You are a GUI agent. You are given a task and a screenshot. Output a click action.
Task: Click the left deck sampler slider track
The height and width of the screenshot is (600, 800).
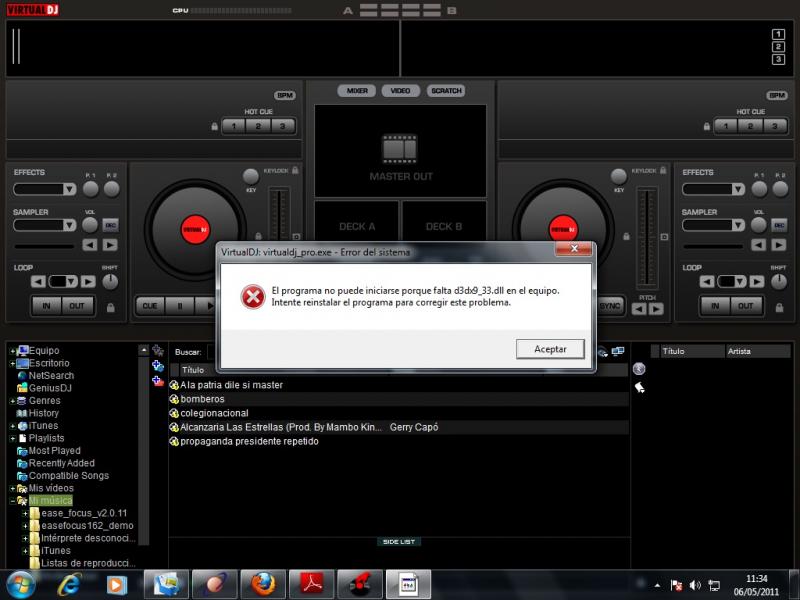44,246
